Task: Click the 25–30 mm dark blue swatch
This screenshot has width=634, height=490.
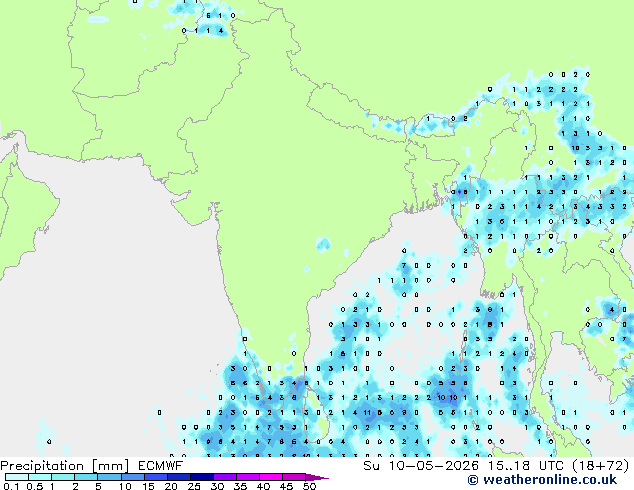Action: click(x=202, y=477)
